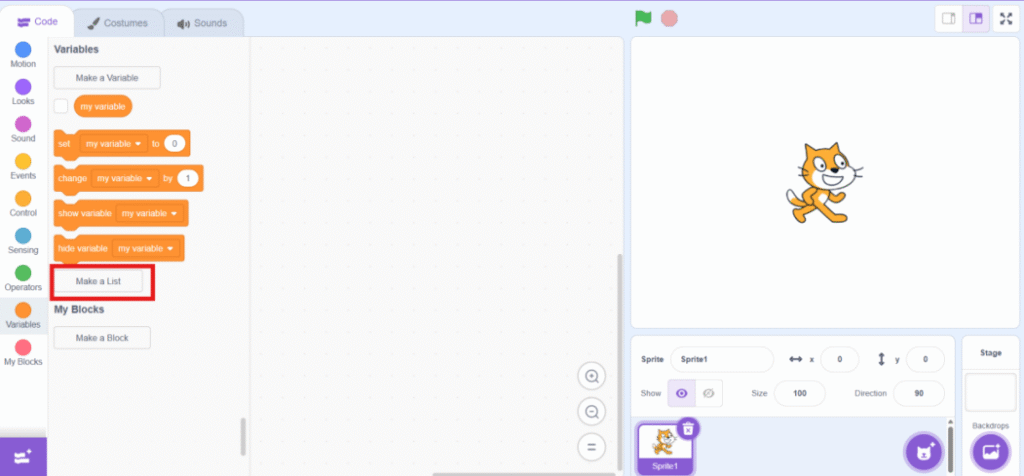1024x476 pixels.
Task: Zoom out of the code workspace
Action: pos(592,411)
